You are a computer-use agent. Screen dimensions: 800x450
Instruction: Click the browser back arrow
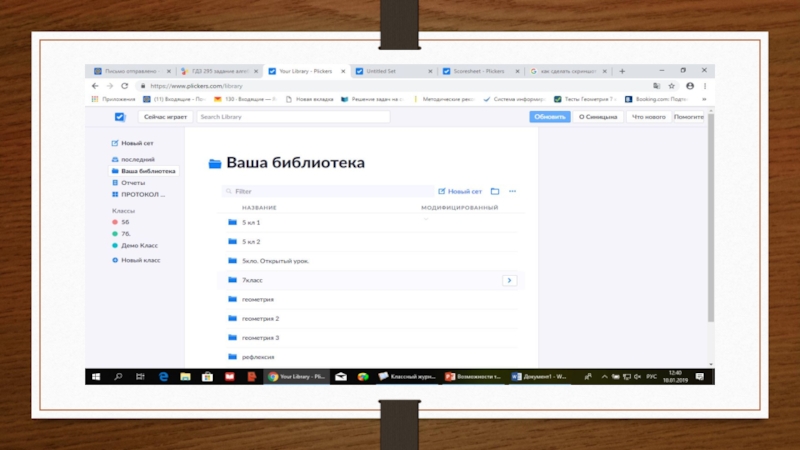tap(95, 86)
